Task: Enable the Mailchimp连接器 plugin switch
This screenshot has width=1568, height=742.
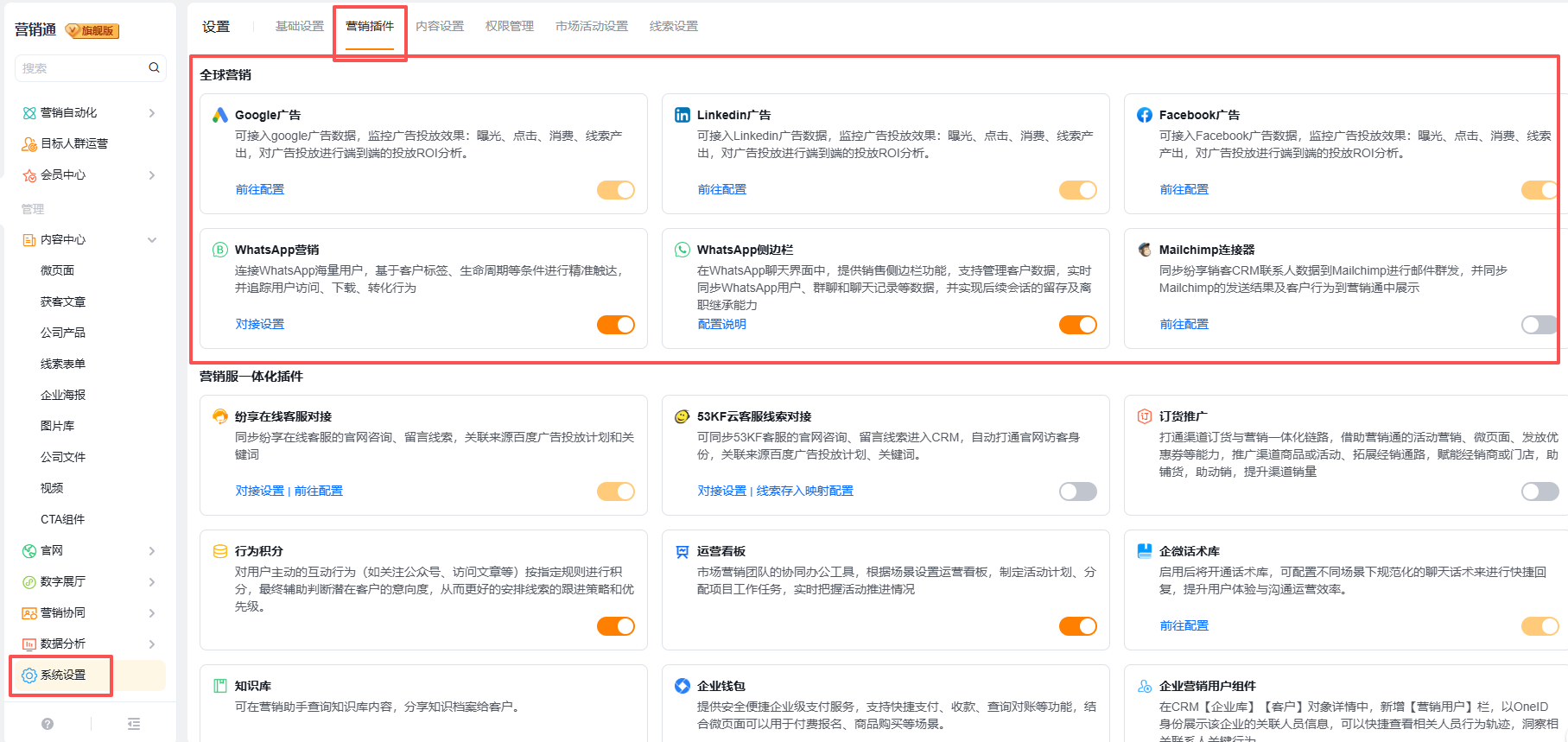Action: click(1540, 325)
